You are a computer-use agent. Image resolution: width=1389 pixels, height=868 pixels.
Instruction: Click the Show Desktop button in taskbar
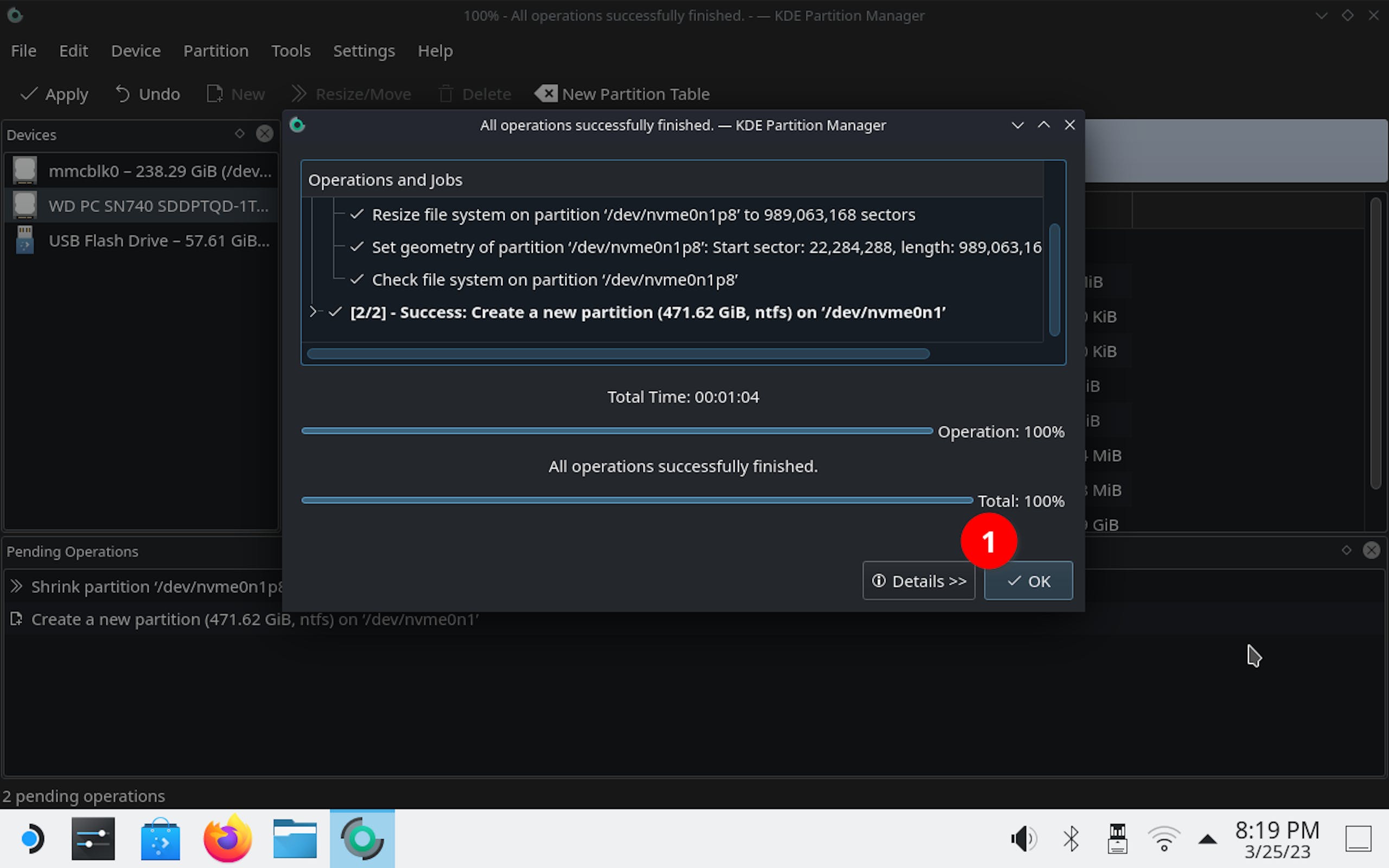(x=1359, y=839)
